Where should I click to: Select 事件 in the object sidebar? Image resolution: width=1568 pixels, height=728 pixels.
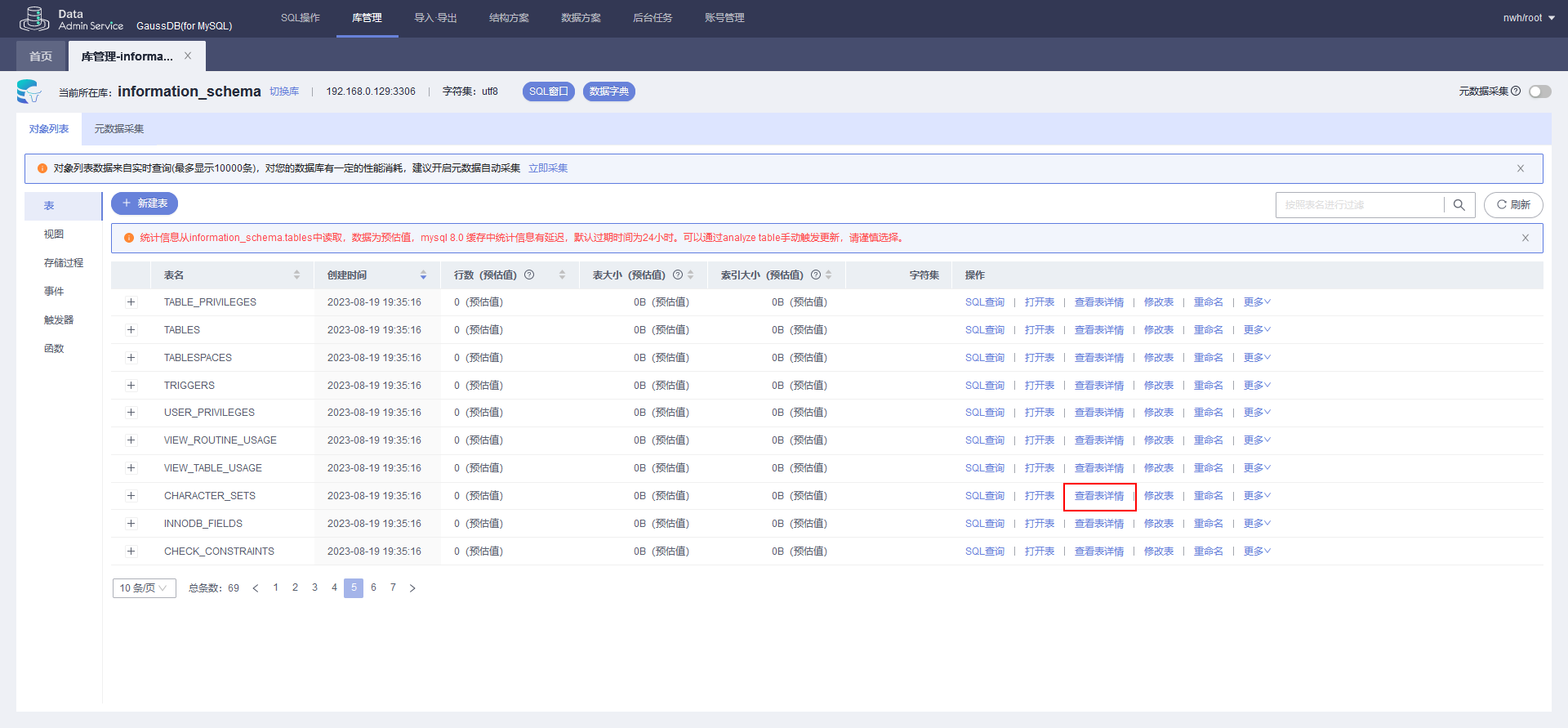(x=54, y=292)
